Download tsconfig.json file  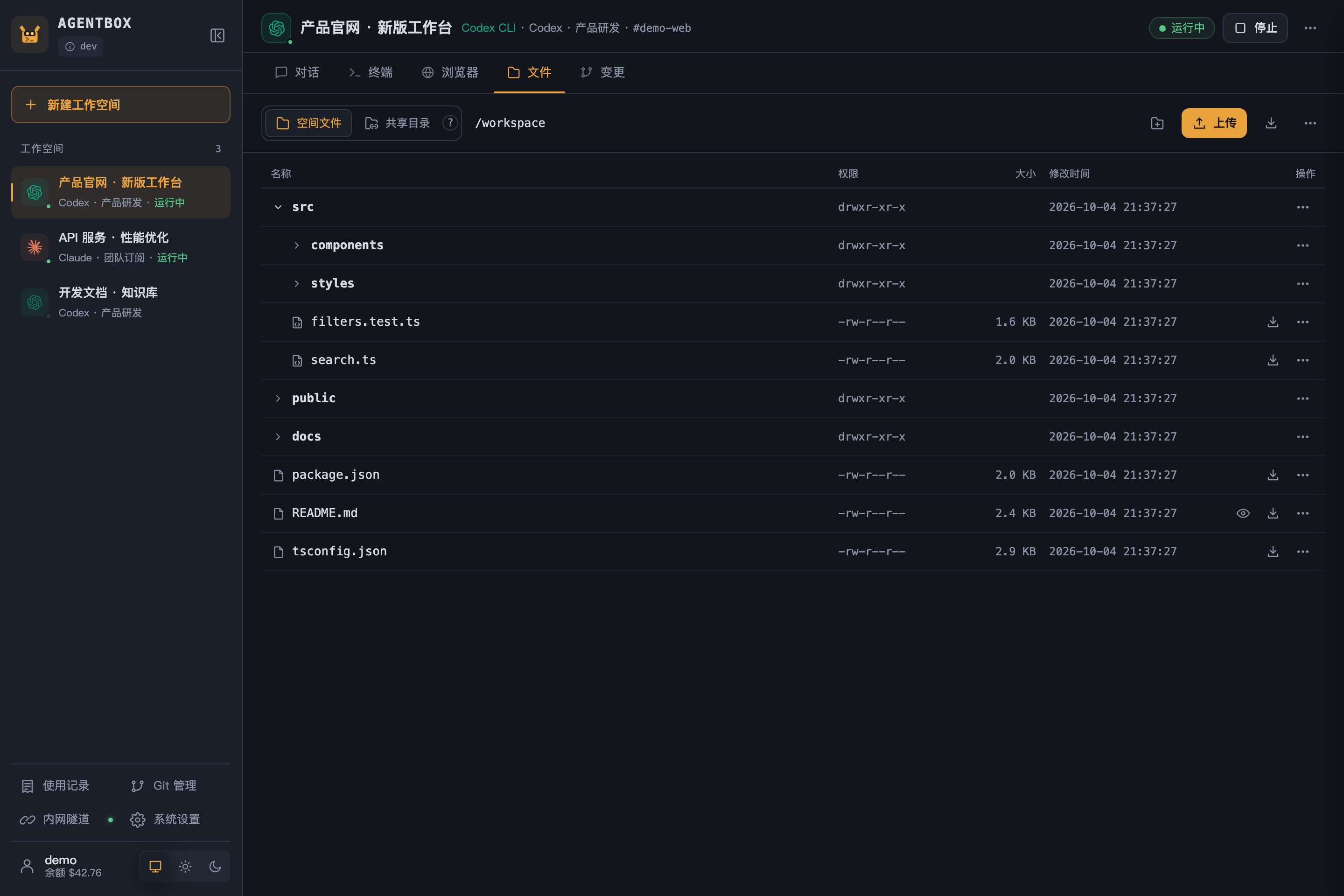1273,552
